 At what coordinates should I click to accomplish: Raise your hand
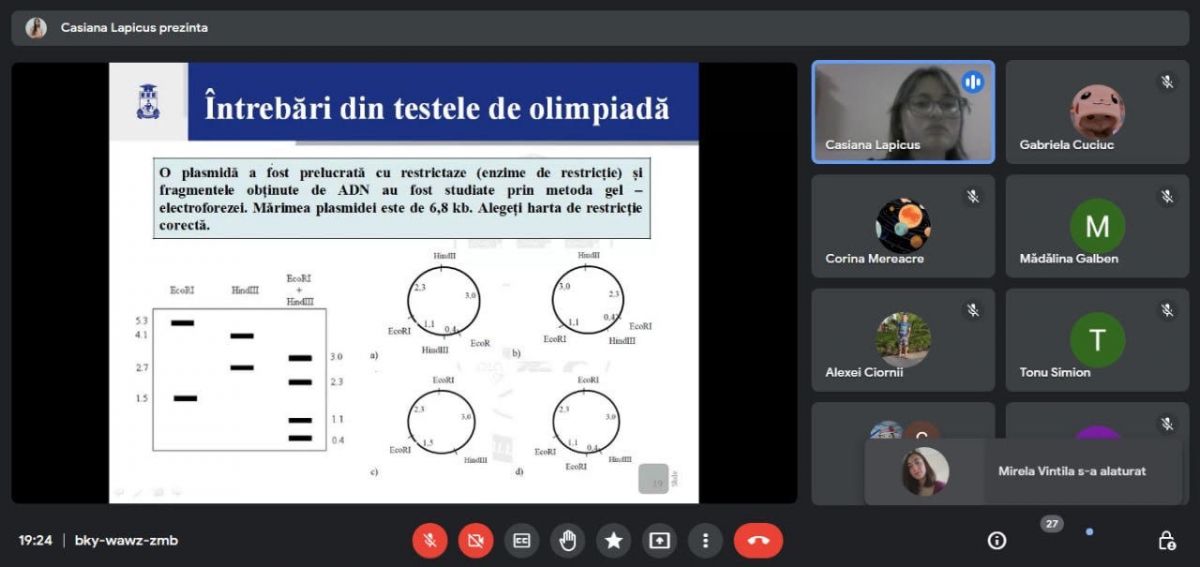pyautogui.click(x=568, y=541)
